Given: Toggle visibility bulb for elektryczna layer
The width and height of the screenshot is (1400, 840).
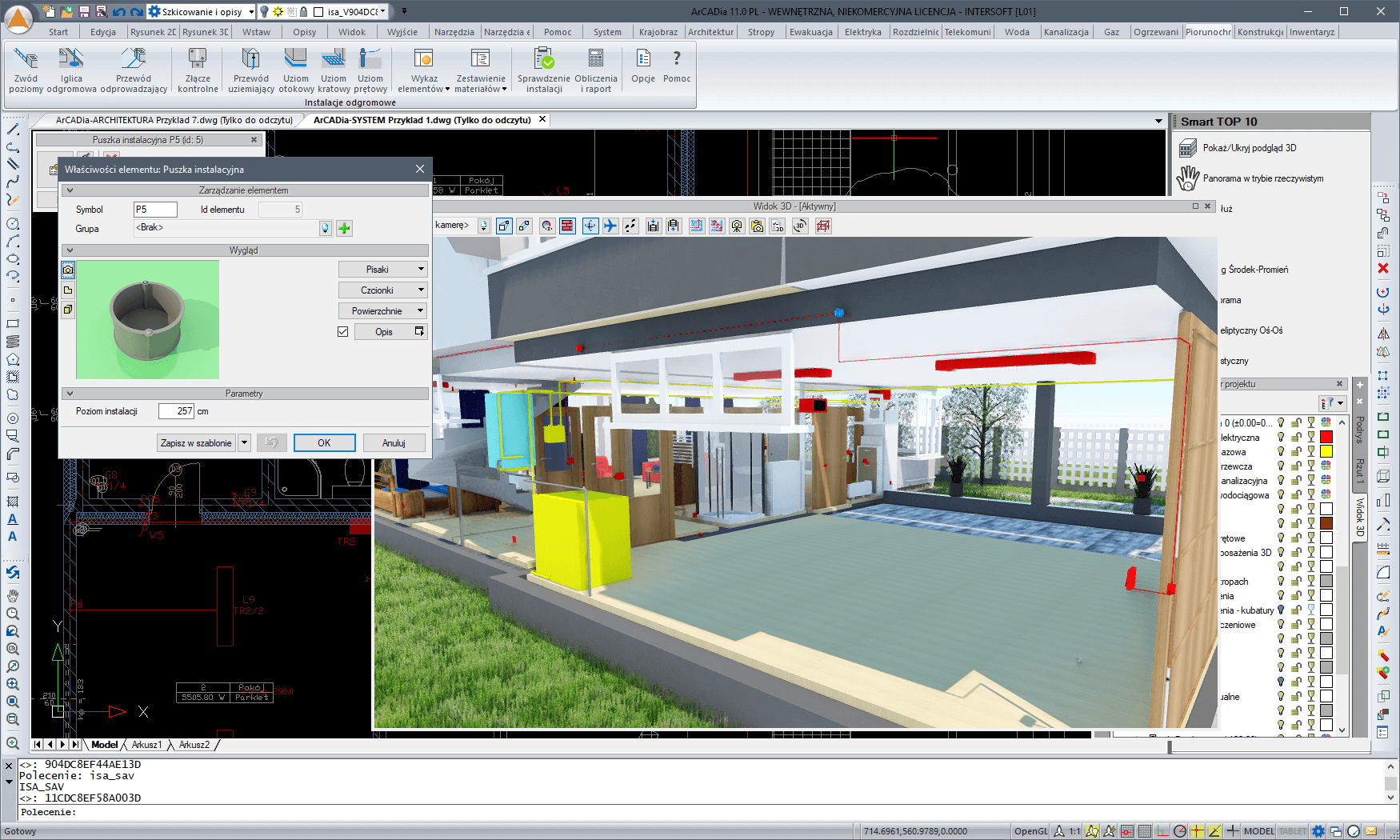Looking at the screenshot, I should click(x=1281, y=437).
